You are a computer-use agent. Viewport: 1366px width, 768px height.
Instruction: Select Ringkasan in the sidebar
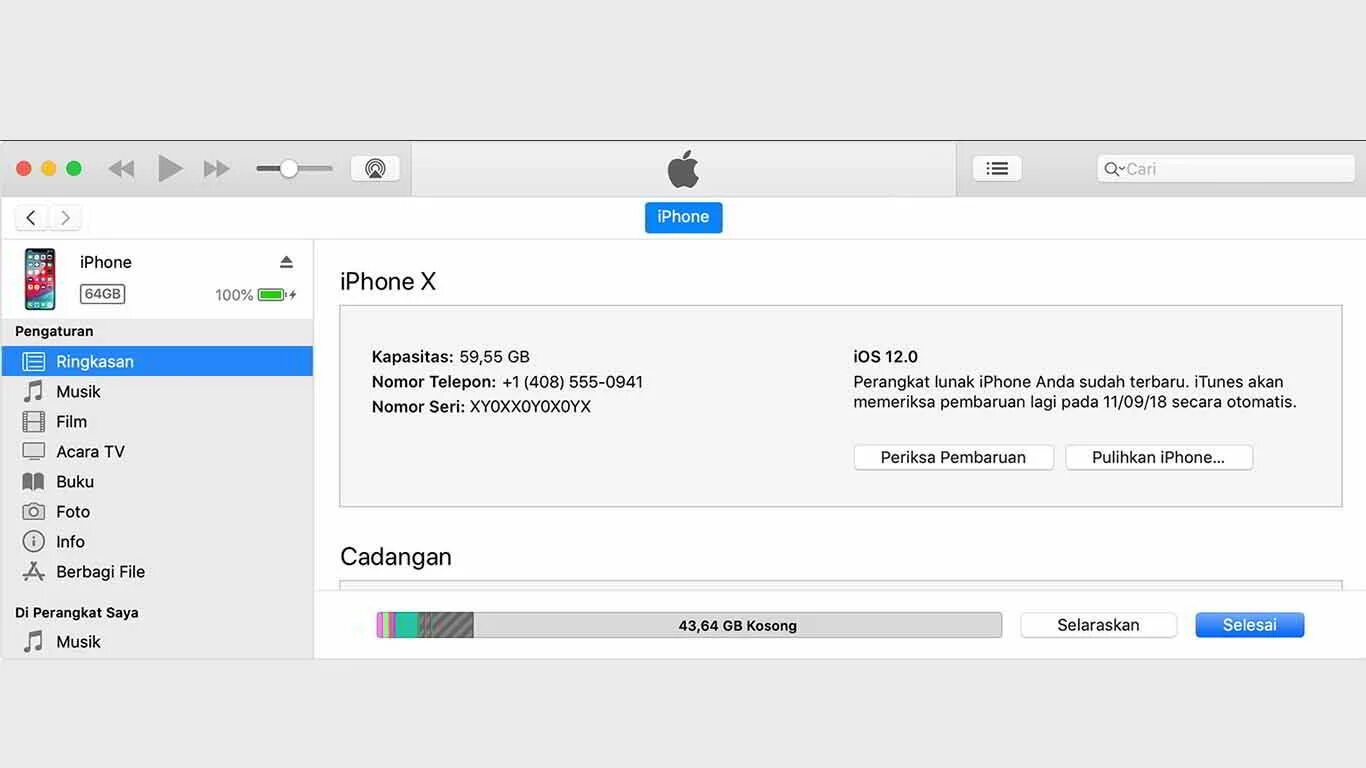click(x=157, y=361)
